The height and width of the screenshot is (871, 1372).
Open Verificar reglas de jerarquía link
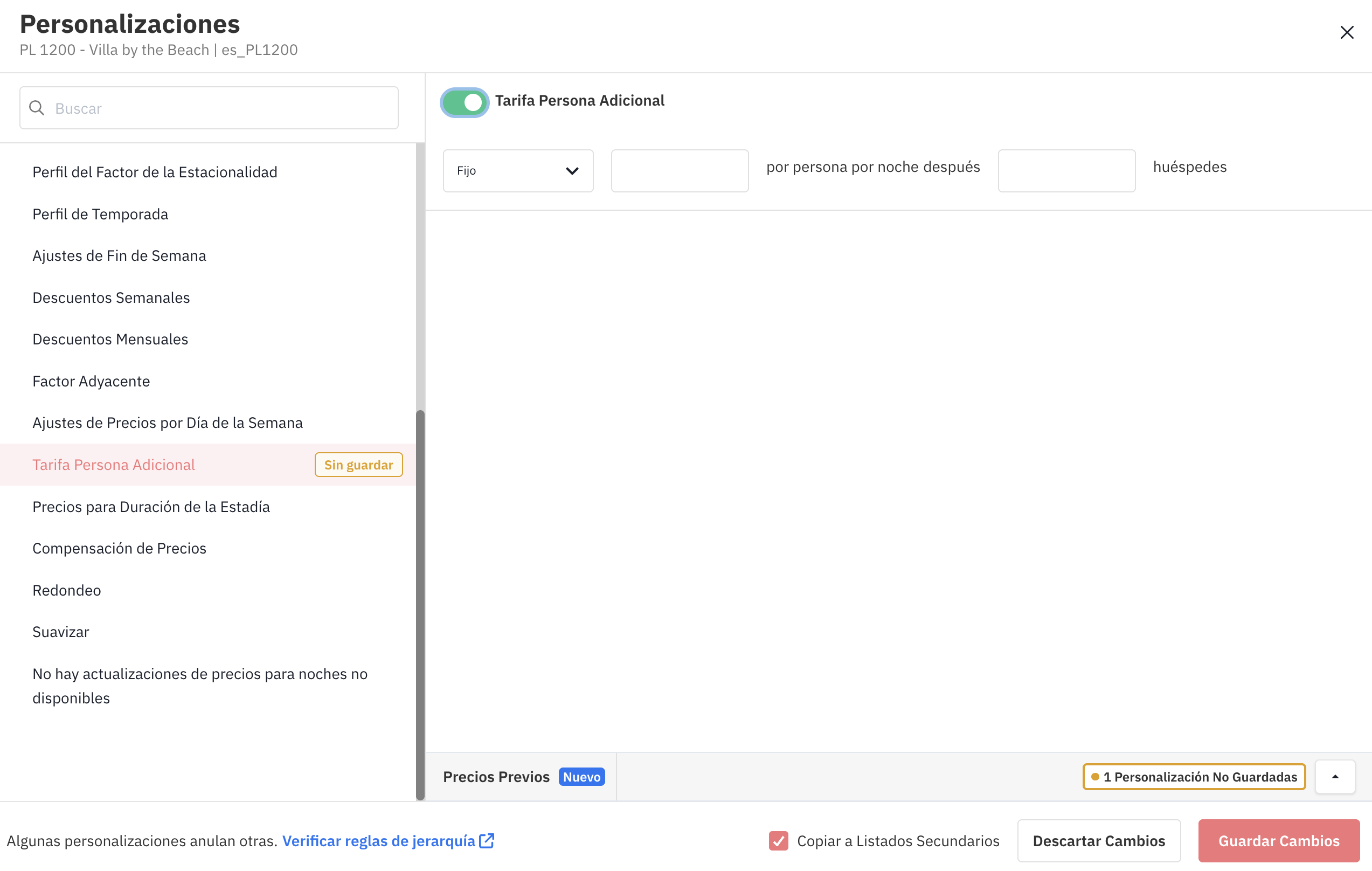(379, 840)
